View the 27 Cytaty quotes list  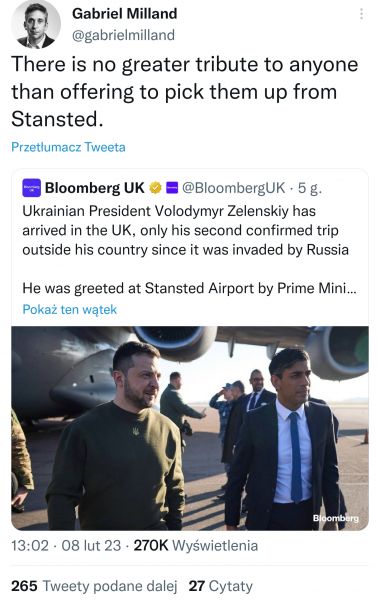point(221,586)
